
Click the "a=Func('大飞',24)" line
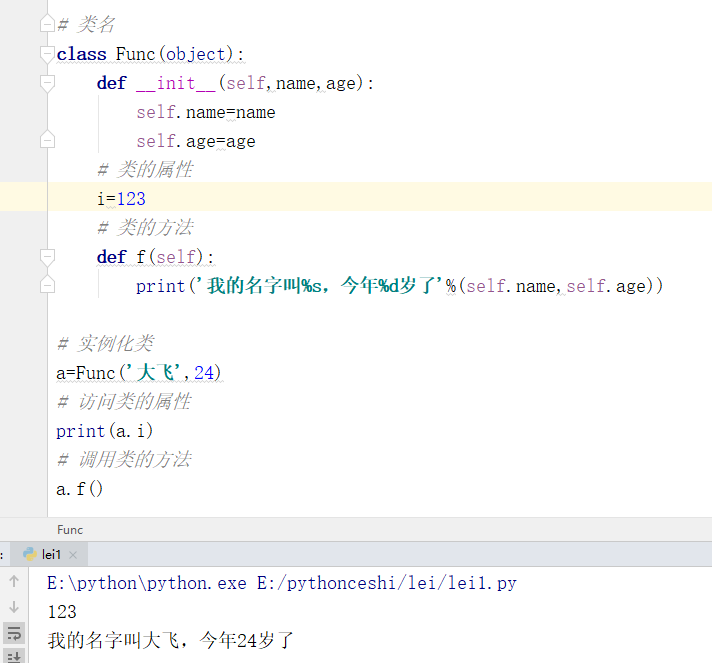click(x=139, y=373)
